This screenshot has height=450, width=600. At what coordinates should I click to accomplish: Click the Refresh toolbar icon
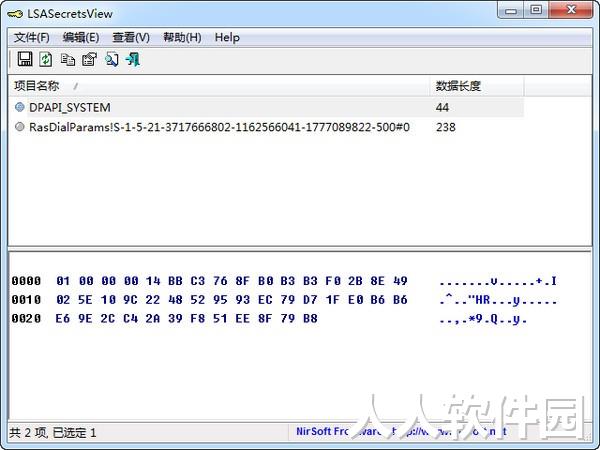[x=46, y=59]
